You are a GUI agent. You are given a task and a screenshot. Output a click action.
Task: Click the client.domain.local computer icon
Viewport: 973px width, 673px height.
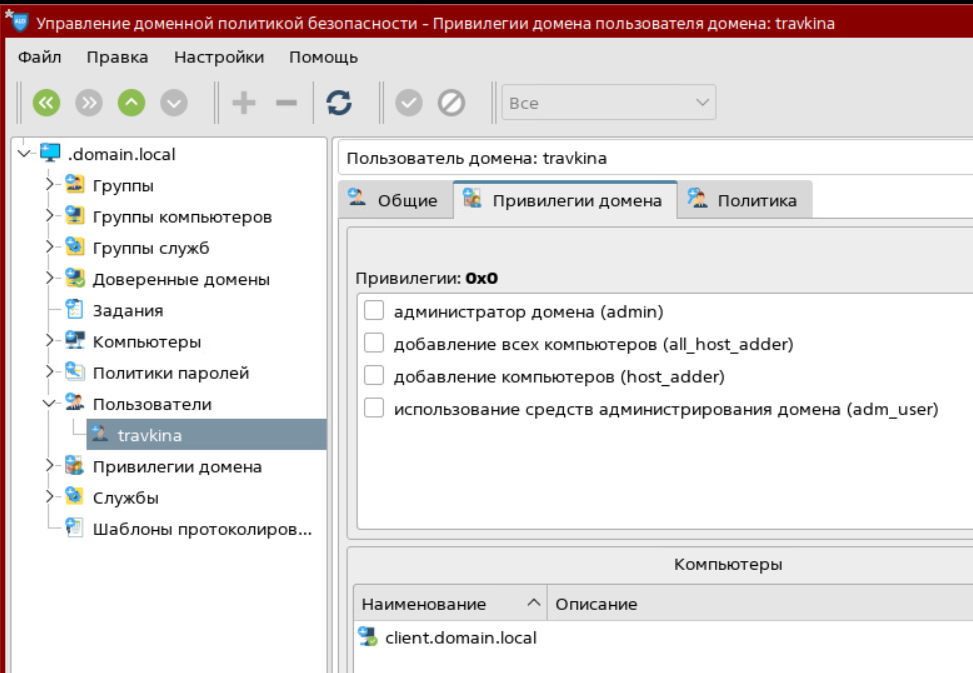[368, 636]
